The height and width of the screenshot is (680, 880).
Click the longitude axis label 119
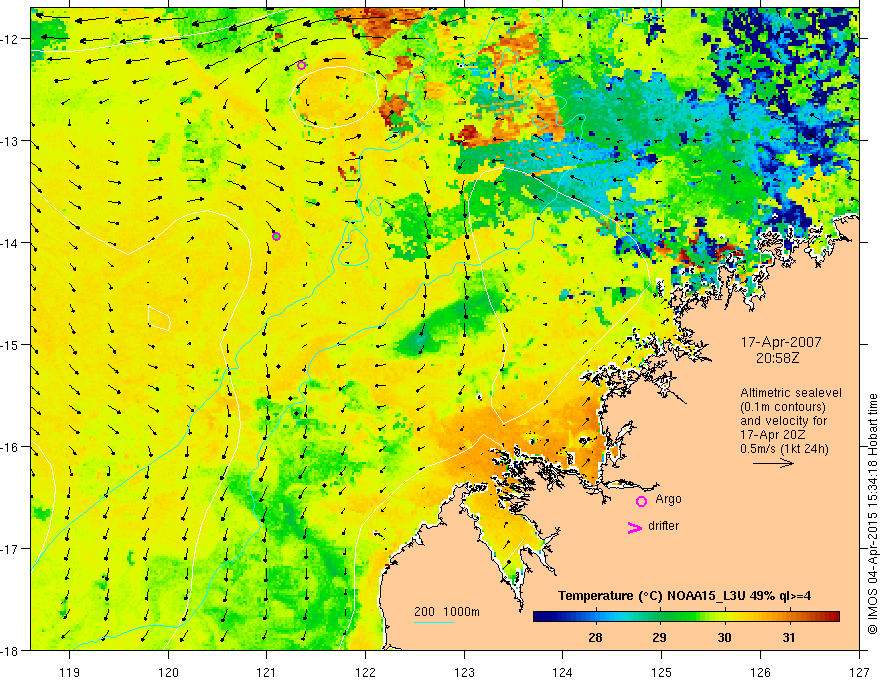pyautogui.click(x=69, y=672)
